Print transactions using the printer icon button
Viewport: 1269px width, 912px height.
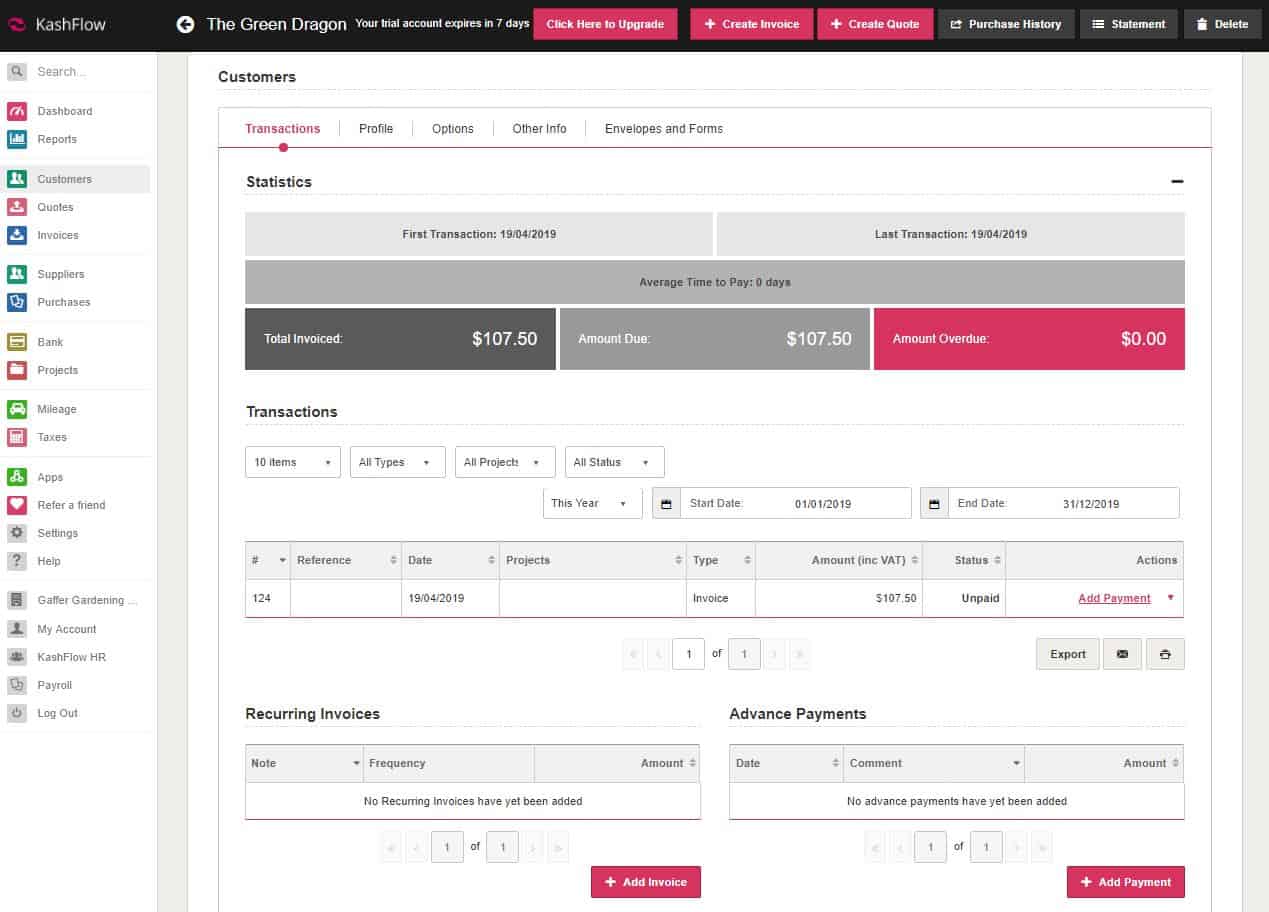click(x=1165, y=654)
